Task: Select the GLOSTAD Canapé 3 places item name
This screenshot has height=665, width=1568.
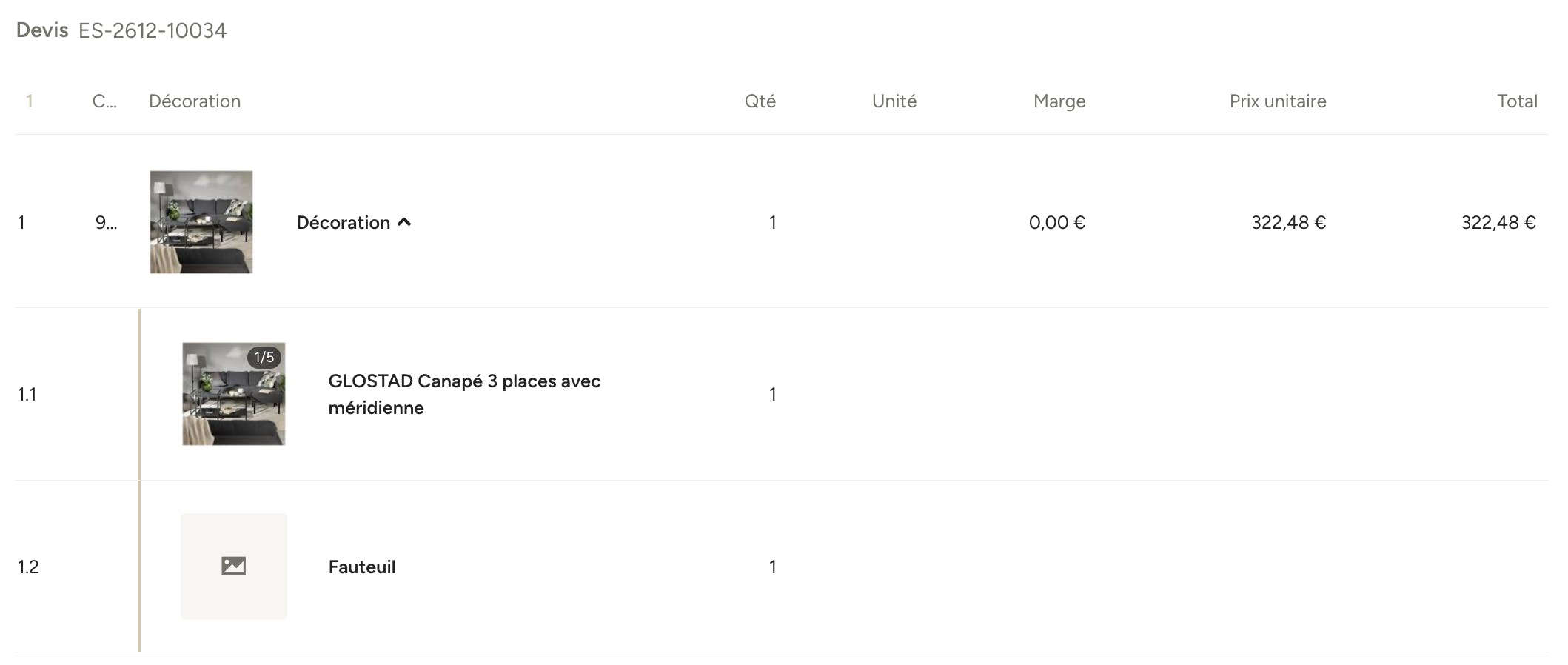Action: [464, 394]
